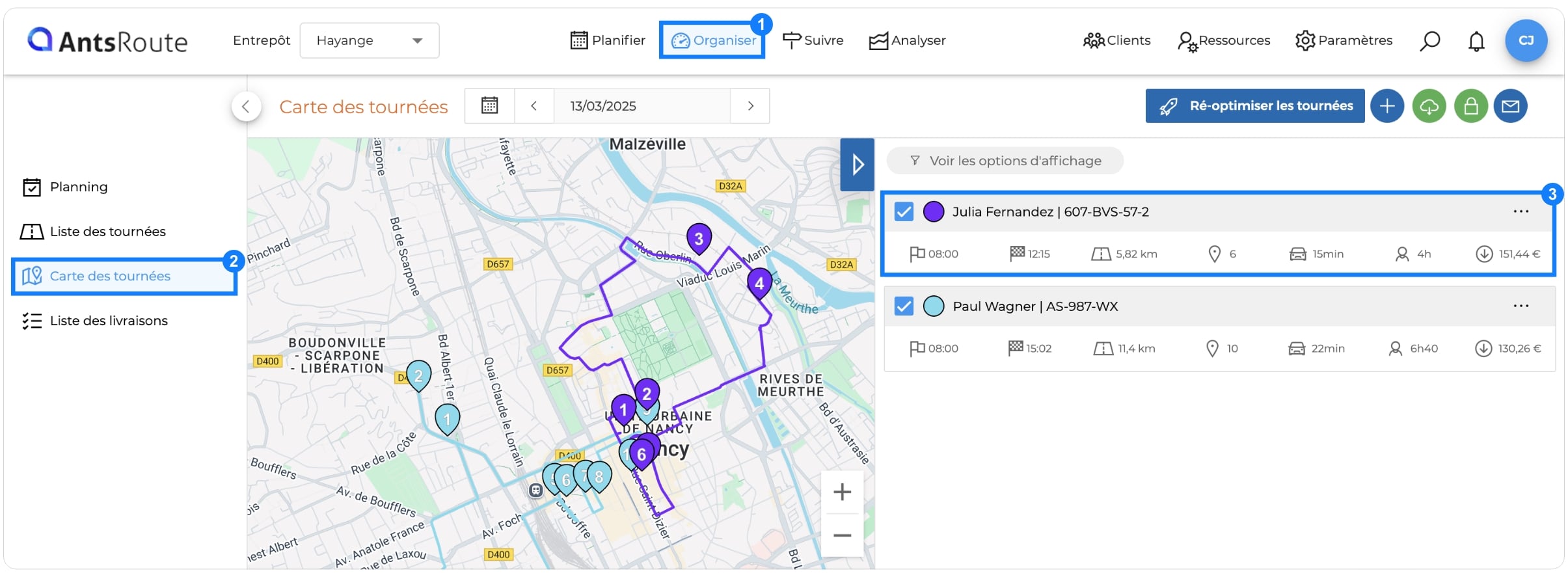Click light blue map marker number 2
Image resolution: width=1568 pixels, height=577 pixels.
(418, 375)
